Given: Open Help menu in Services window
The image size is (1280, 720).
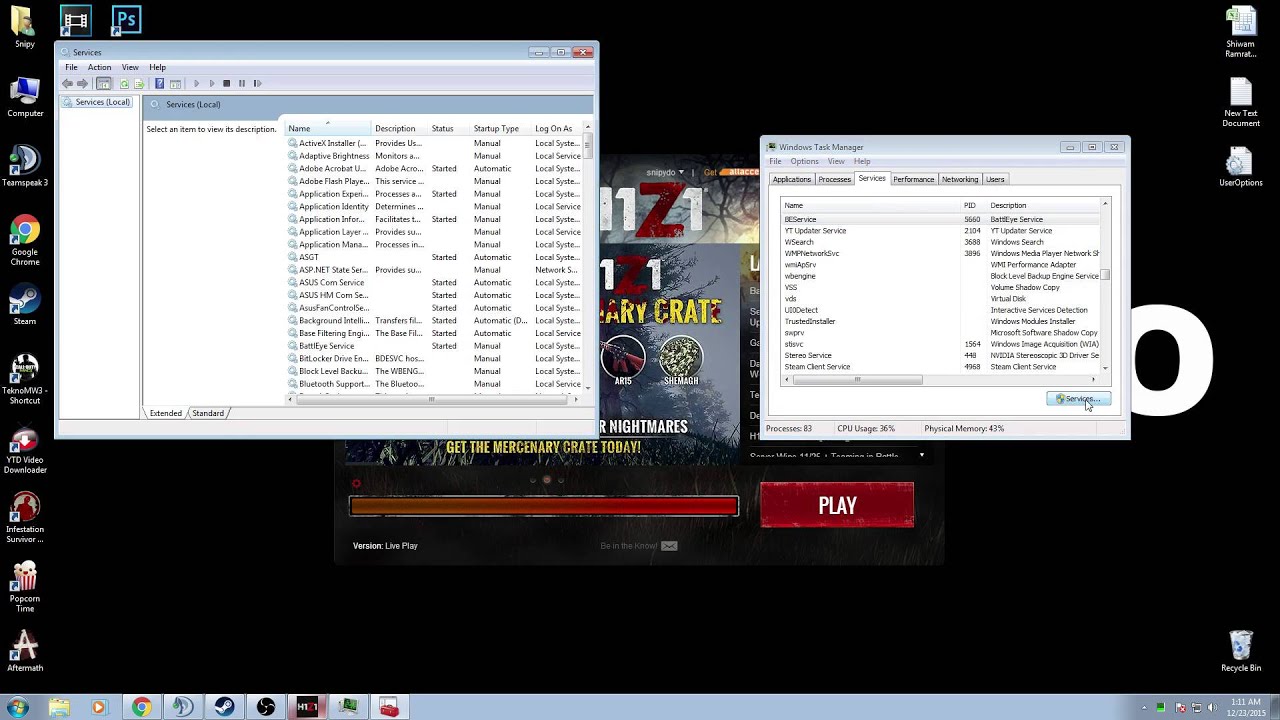Looking at the screenshot, I should (x=157, y=67).
